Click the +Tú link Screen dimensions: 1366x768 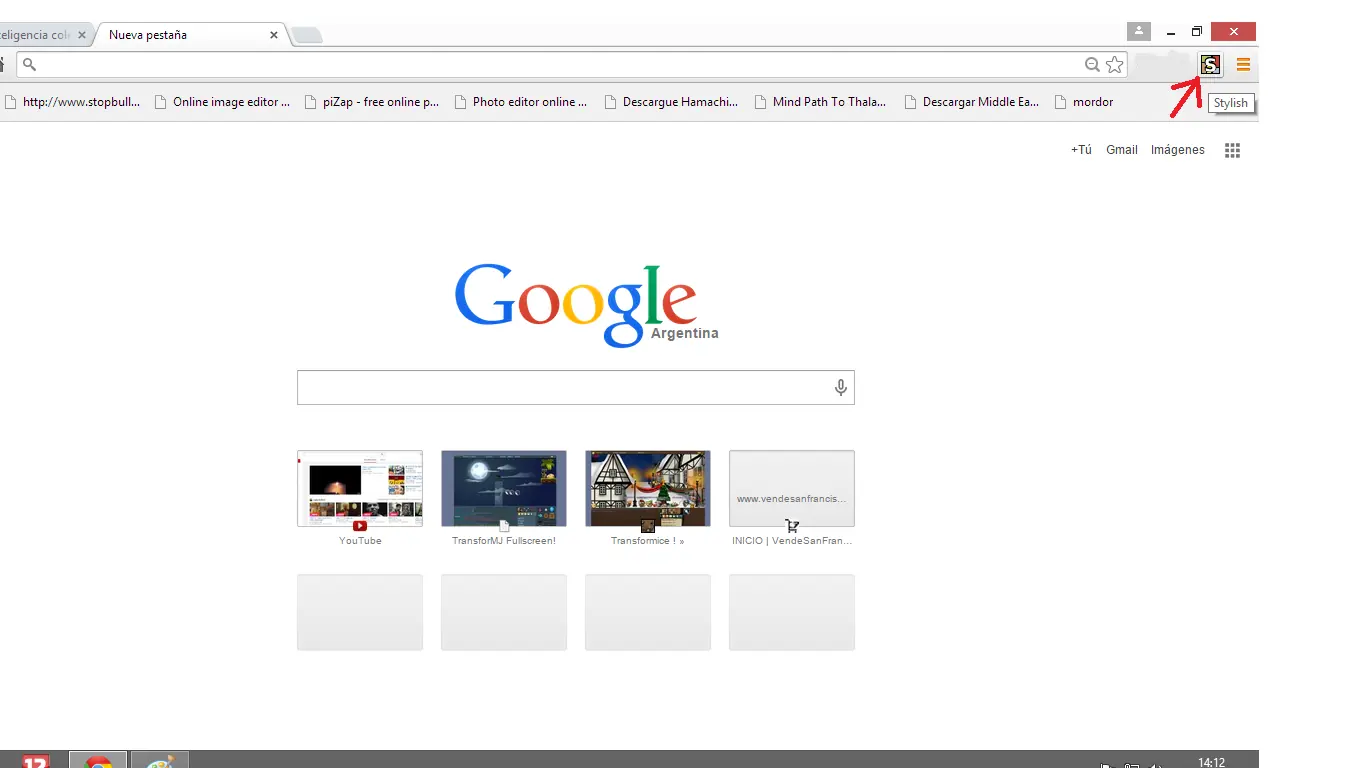(1081, 150)
